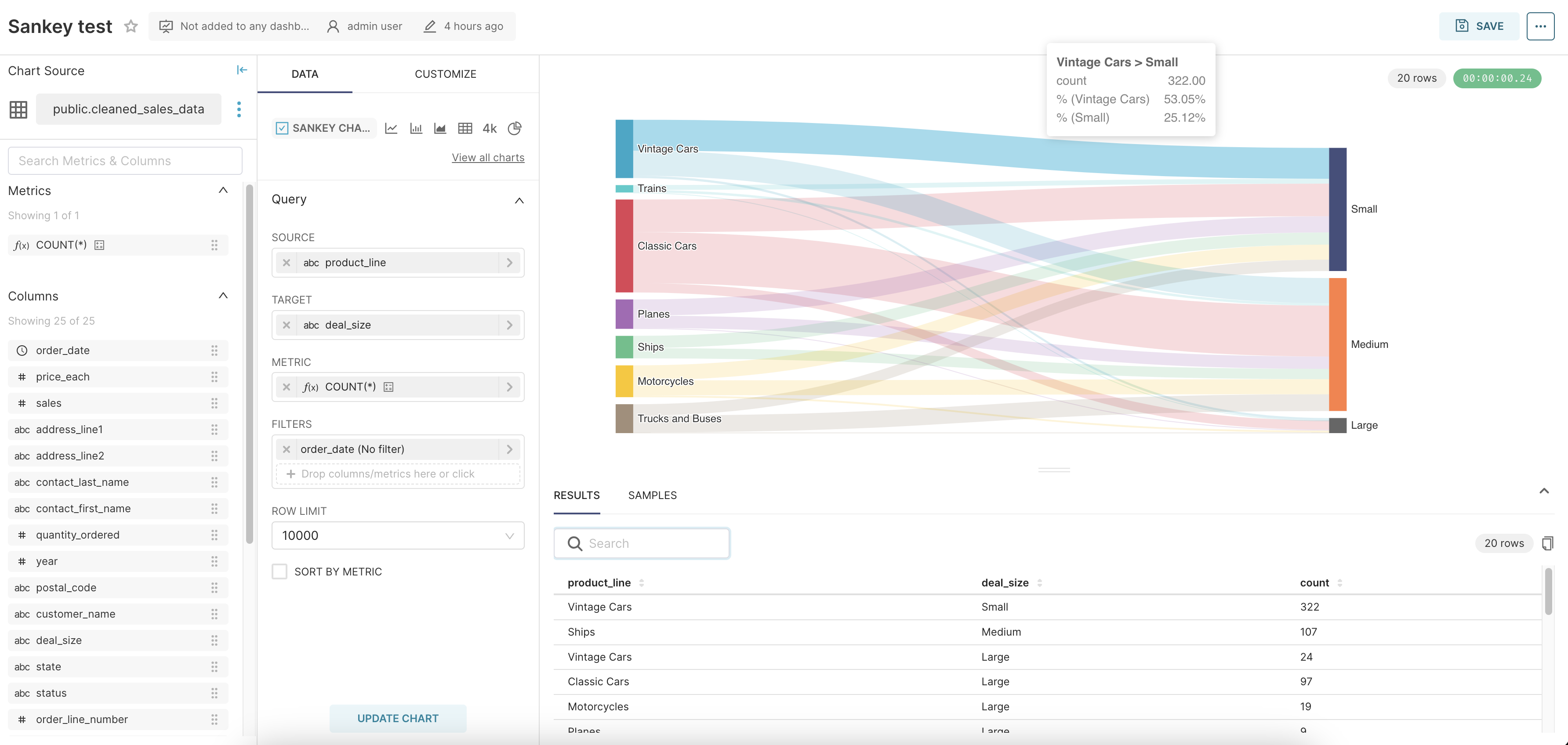Open the Row Limit dropdown
The image size is (1568, 745).
(x=397, y=535)
